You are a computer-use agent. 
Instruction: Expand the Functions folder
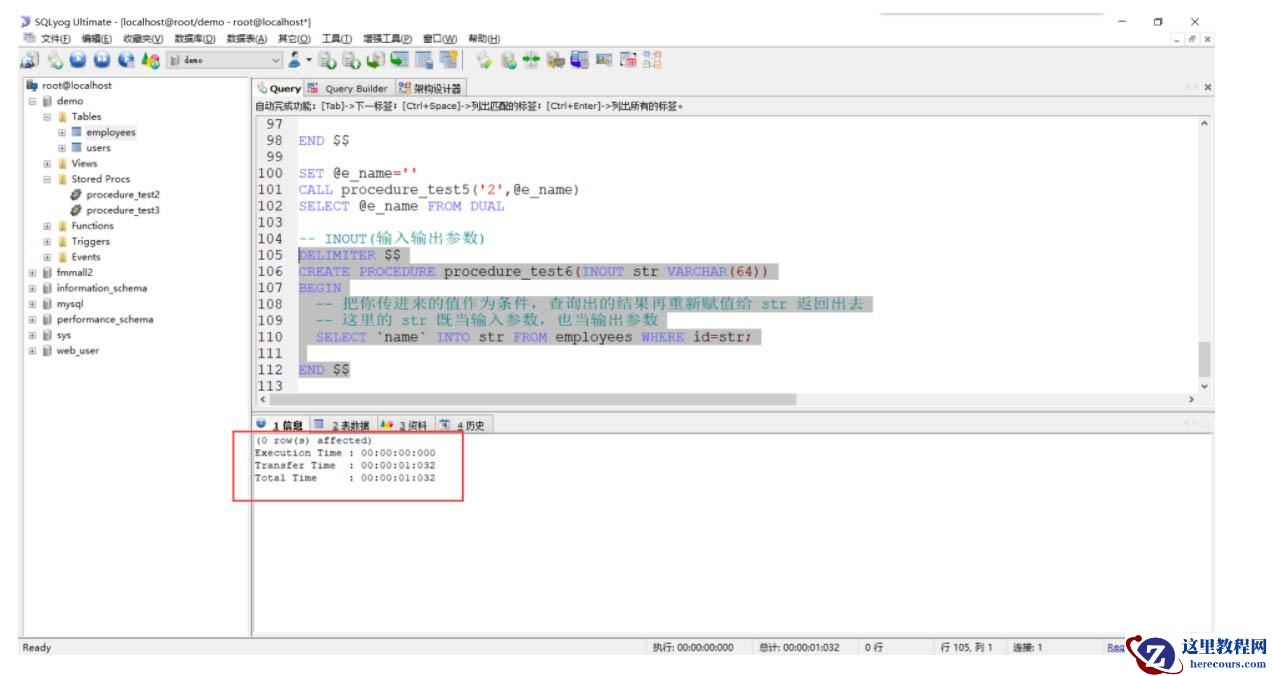[47, 226]
